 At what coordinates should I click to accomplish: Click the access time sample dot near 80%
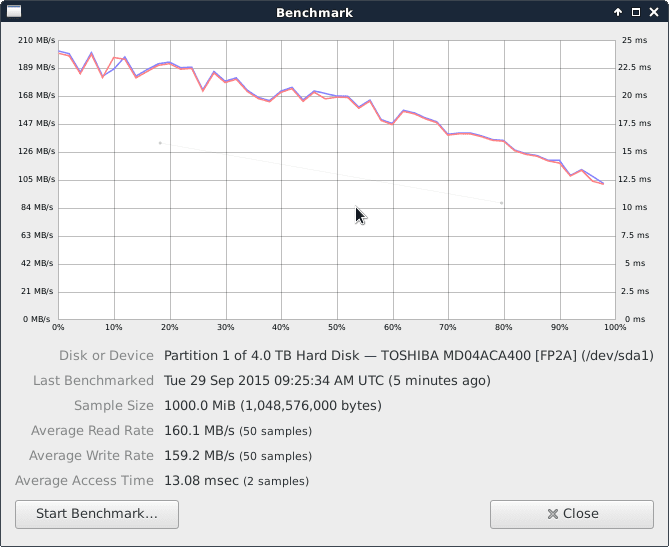[x=501, y=203]
